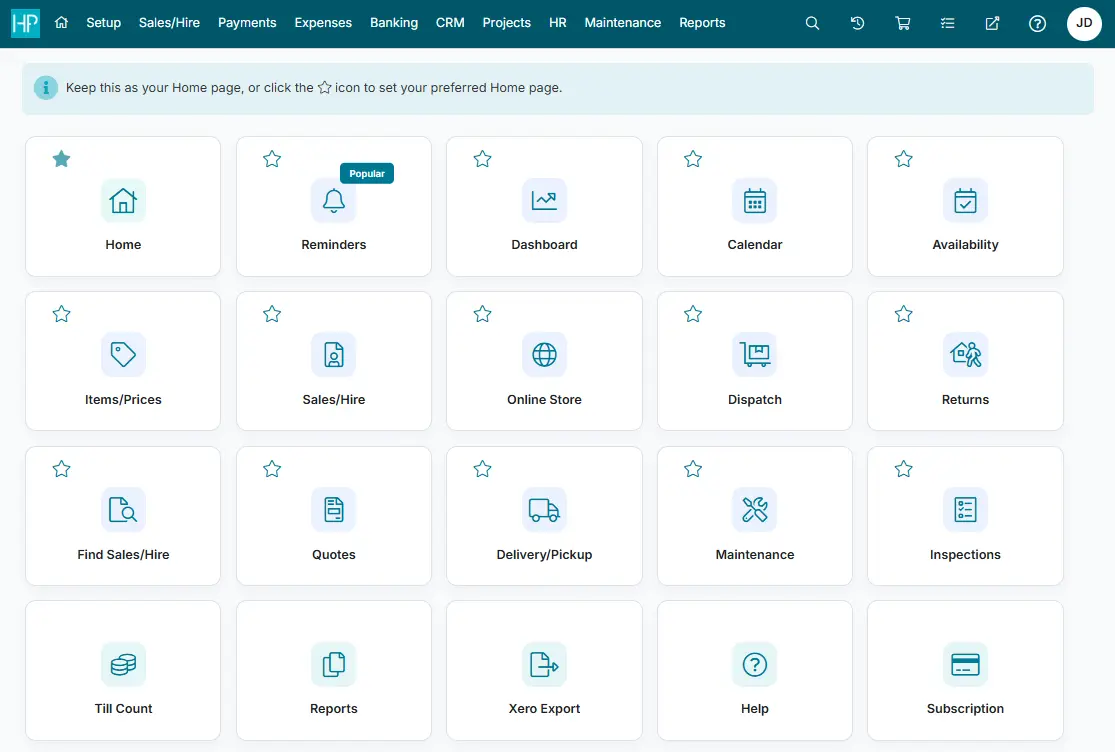Open the HR menu
Viewport: 1115px width, 752px height.
coord(558,23)
